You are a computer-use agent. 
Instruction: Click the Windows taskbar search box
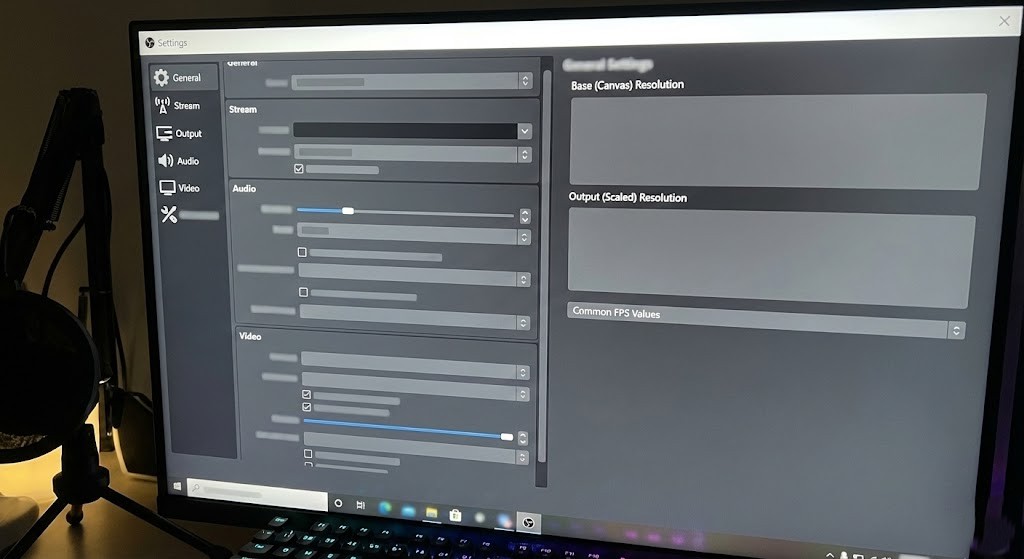[257, 493]
